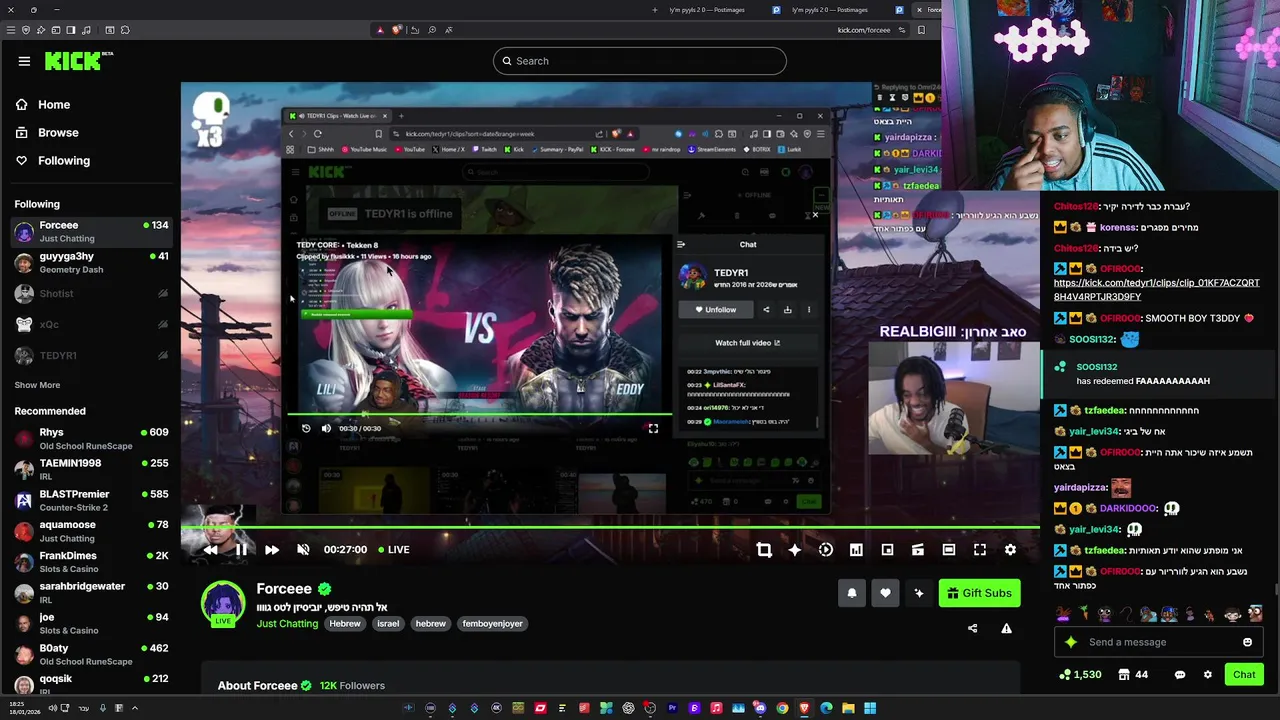Open chat settings gear

pyautogui.click(x=1207, y=675)
